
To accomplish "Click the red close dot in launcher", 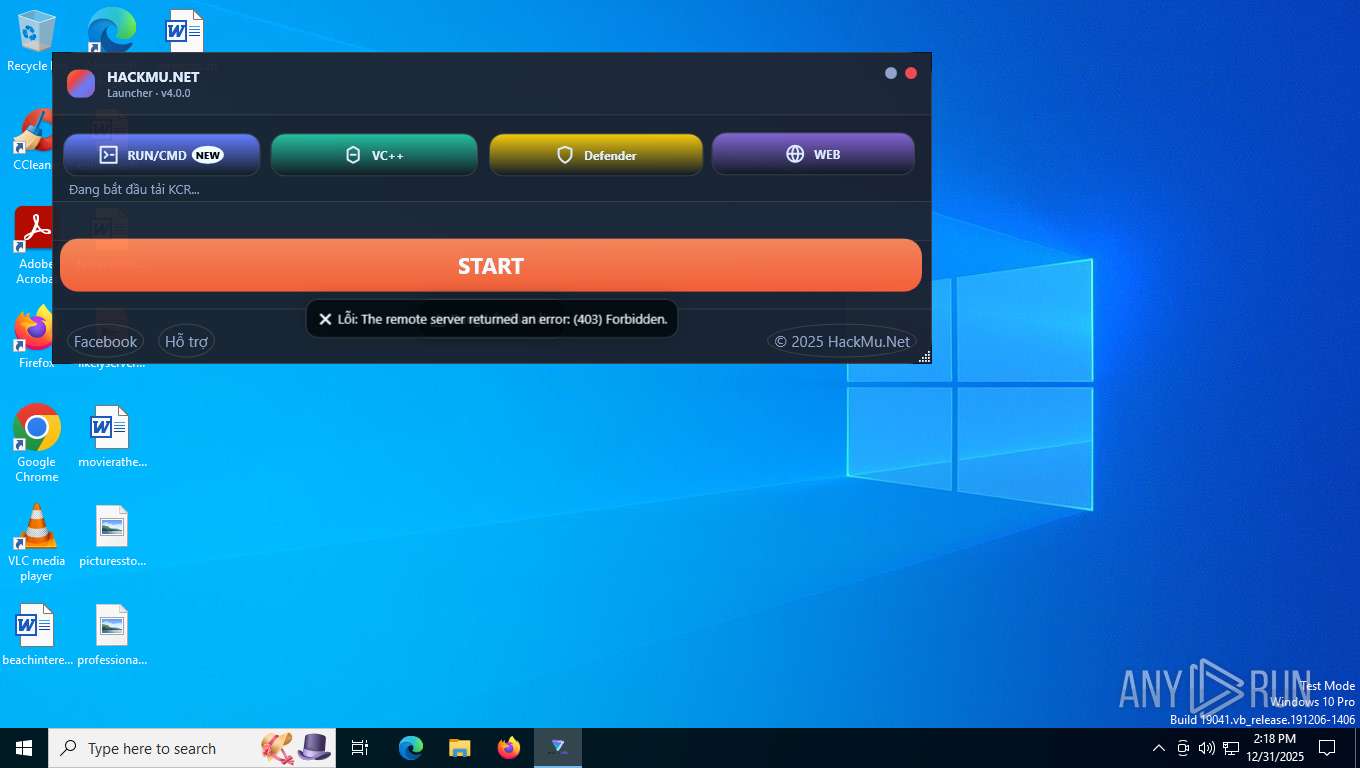I will click(x=911, y=73).
